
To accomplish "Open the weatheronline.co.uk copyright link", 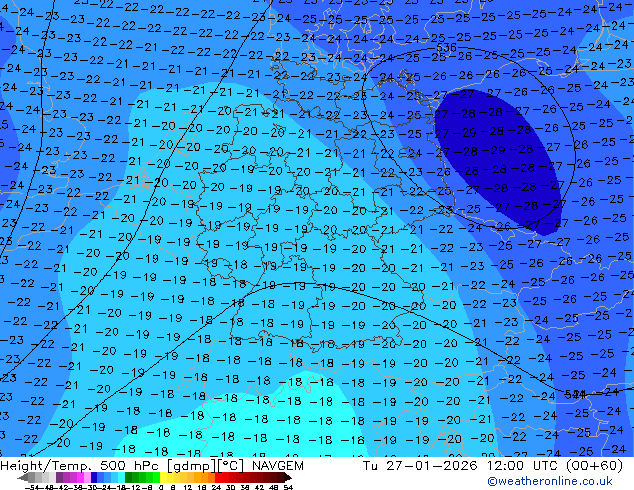I will coord(549,481).
